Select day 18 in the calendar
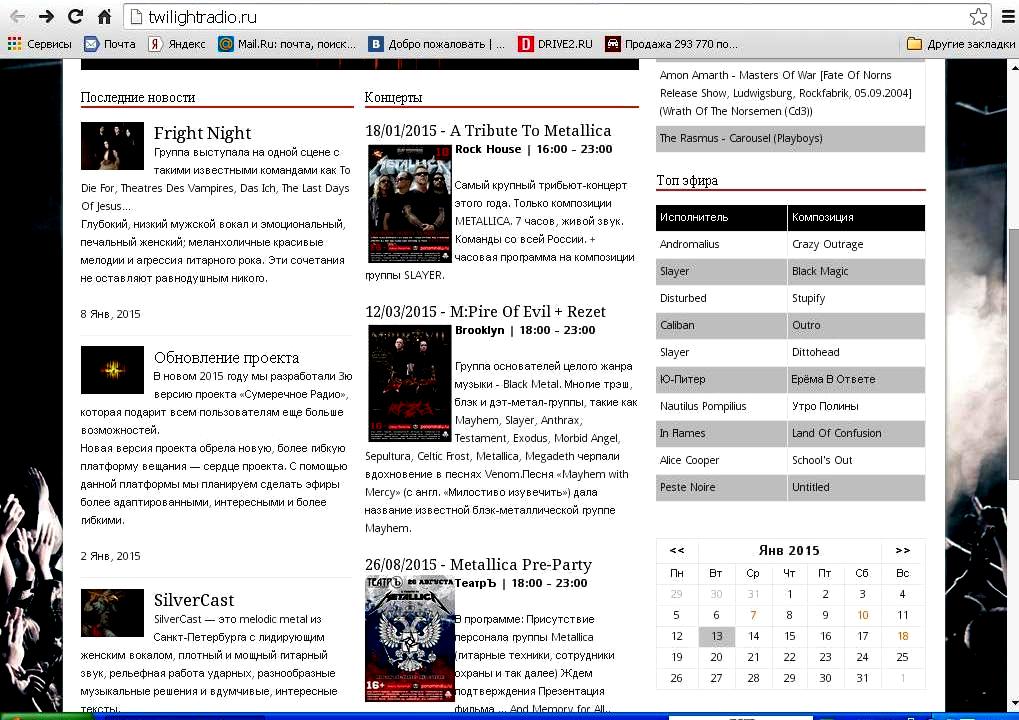 (x=903, y=636)
